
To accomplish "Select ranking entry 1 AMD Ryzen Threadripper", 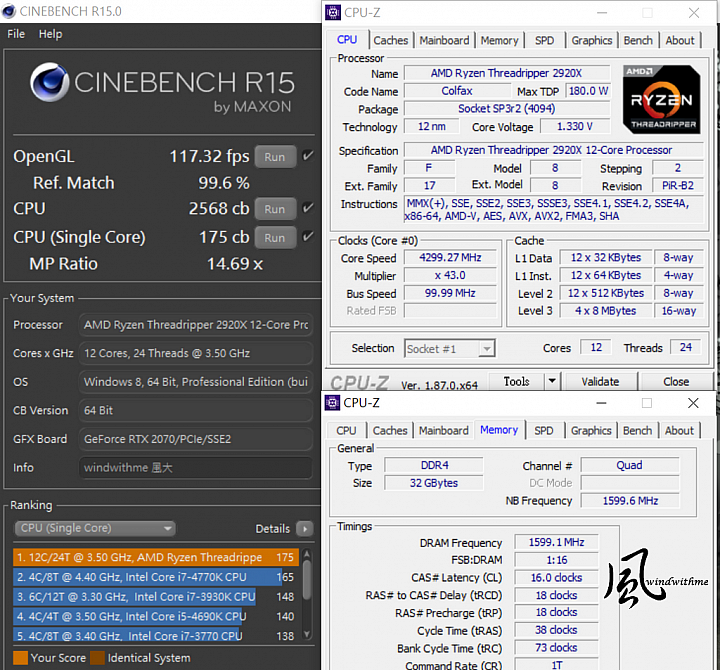I will [156, 557].
